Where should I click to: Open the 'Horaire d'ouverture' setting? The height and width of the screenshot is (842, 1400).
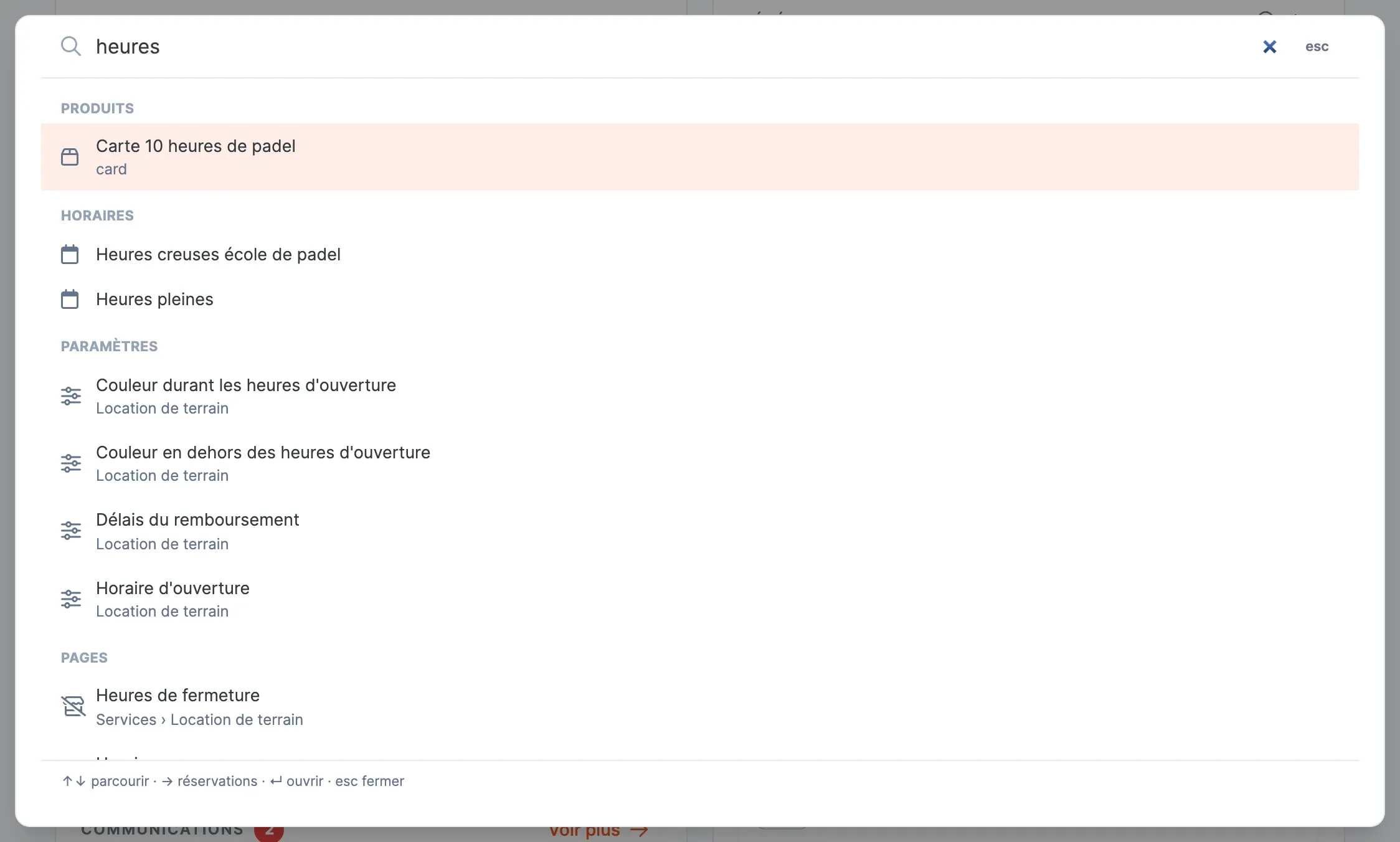point(700,599)
